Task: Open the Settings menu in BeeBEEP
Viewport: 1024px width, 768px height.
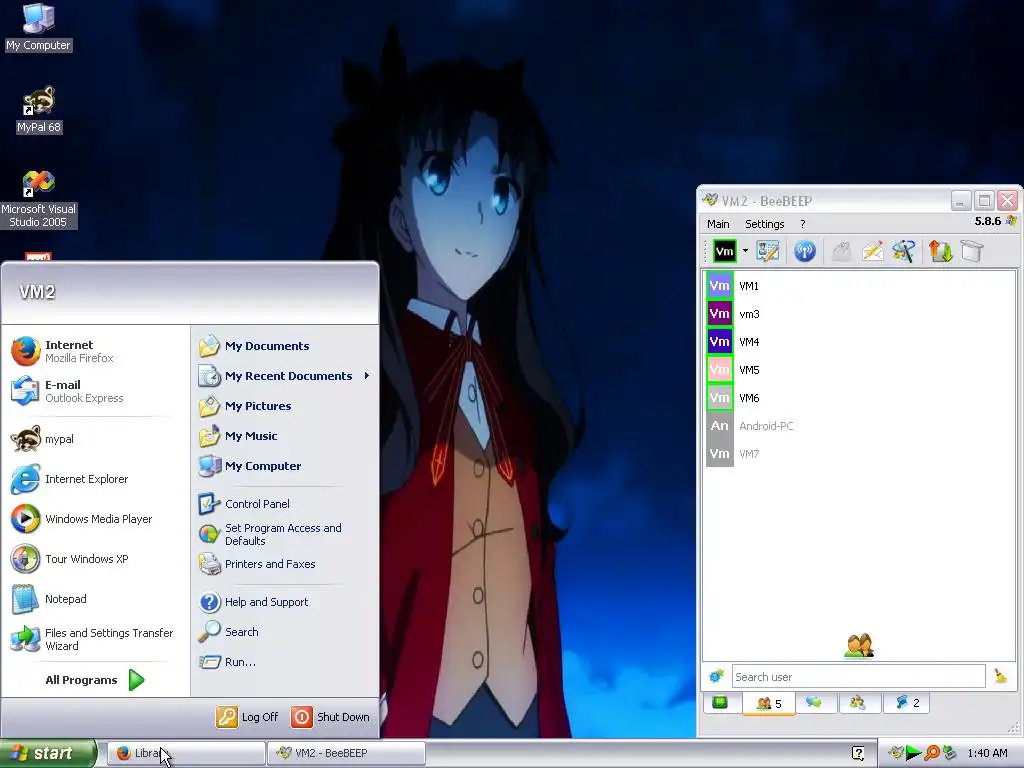Action: pos(765,224)
